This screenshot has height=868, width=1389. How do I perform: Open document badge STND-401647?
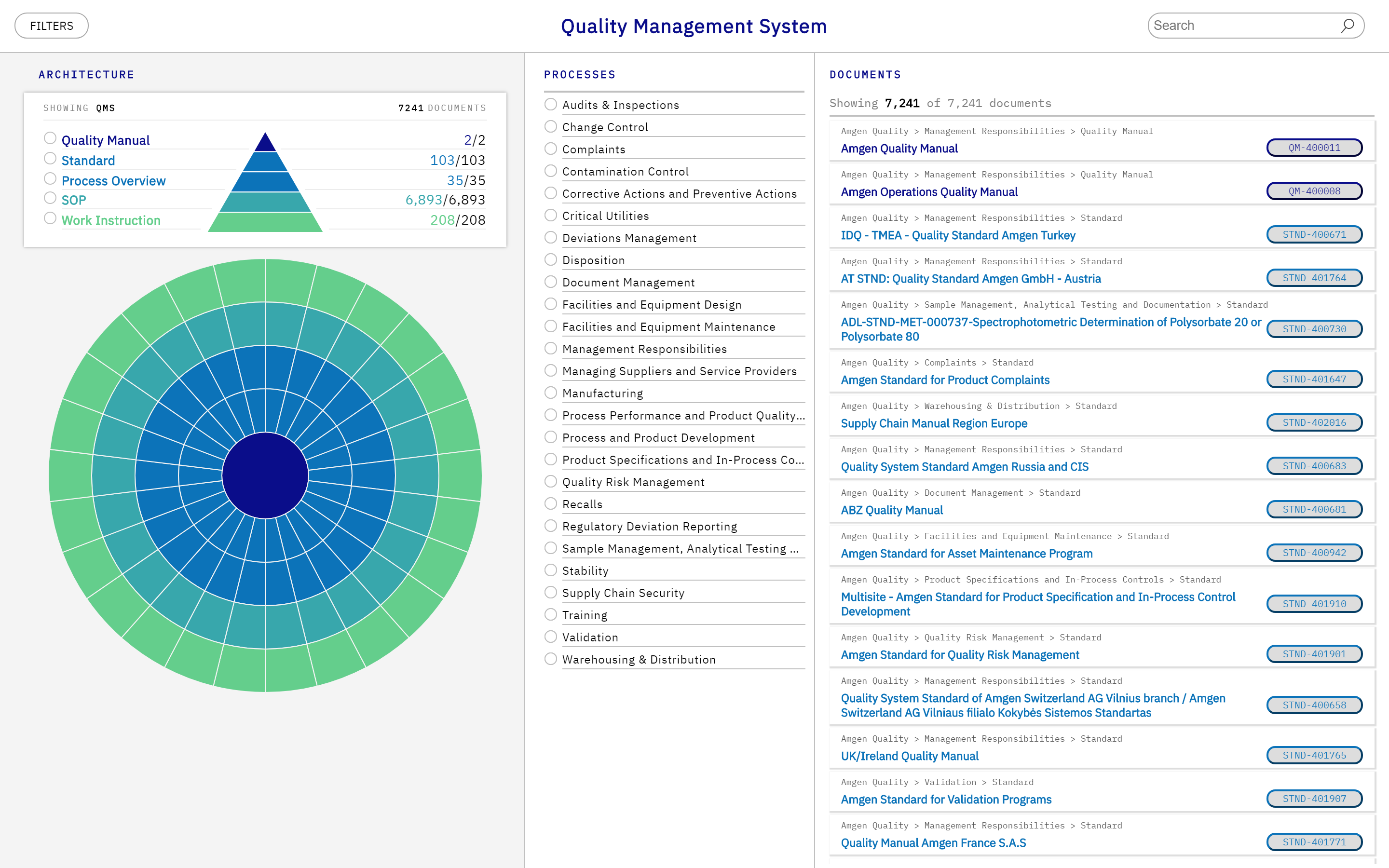pyautogui.click(x=1314, y=379)
